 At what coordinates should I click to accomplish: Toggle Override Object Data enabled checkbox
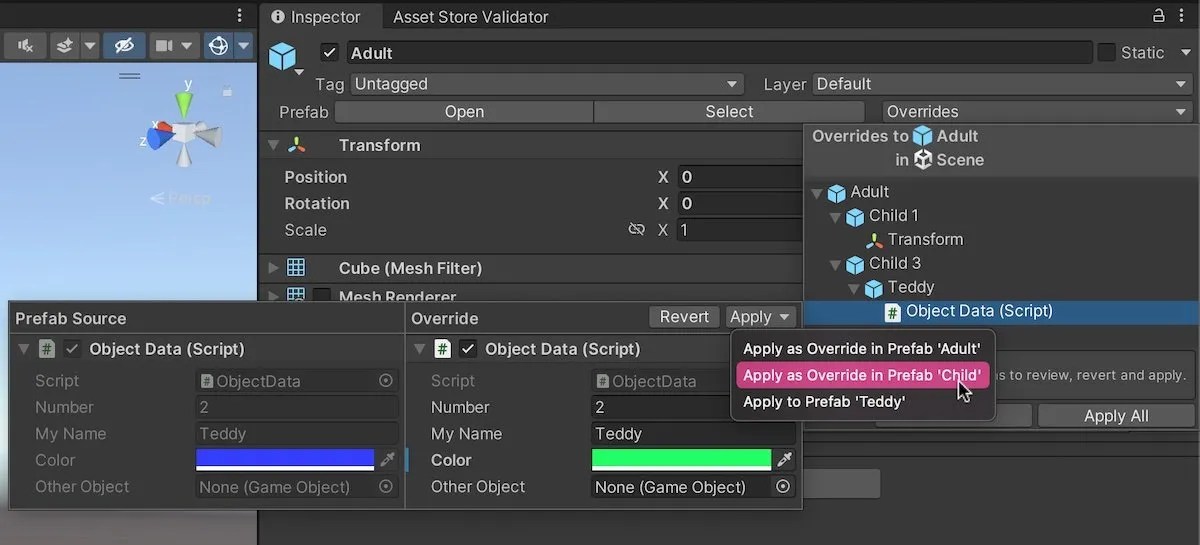pyautogui.click(x=468, y=349)
